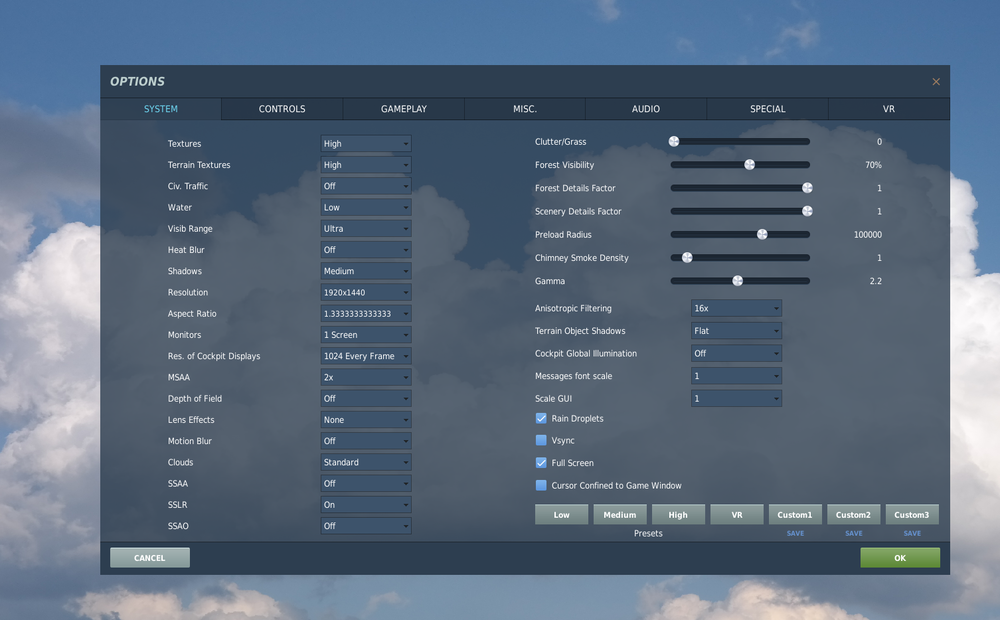Click the Preload Radius slider handle

point(762,234)
